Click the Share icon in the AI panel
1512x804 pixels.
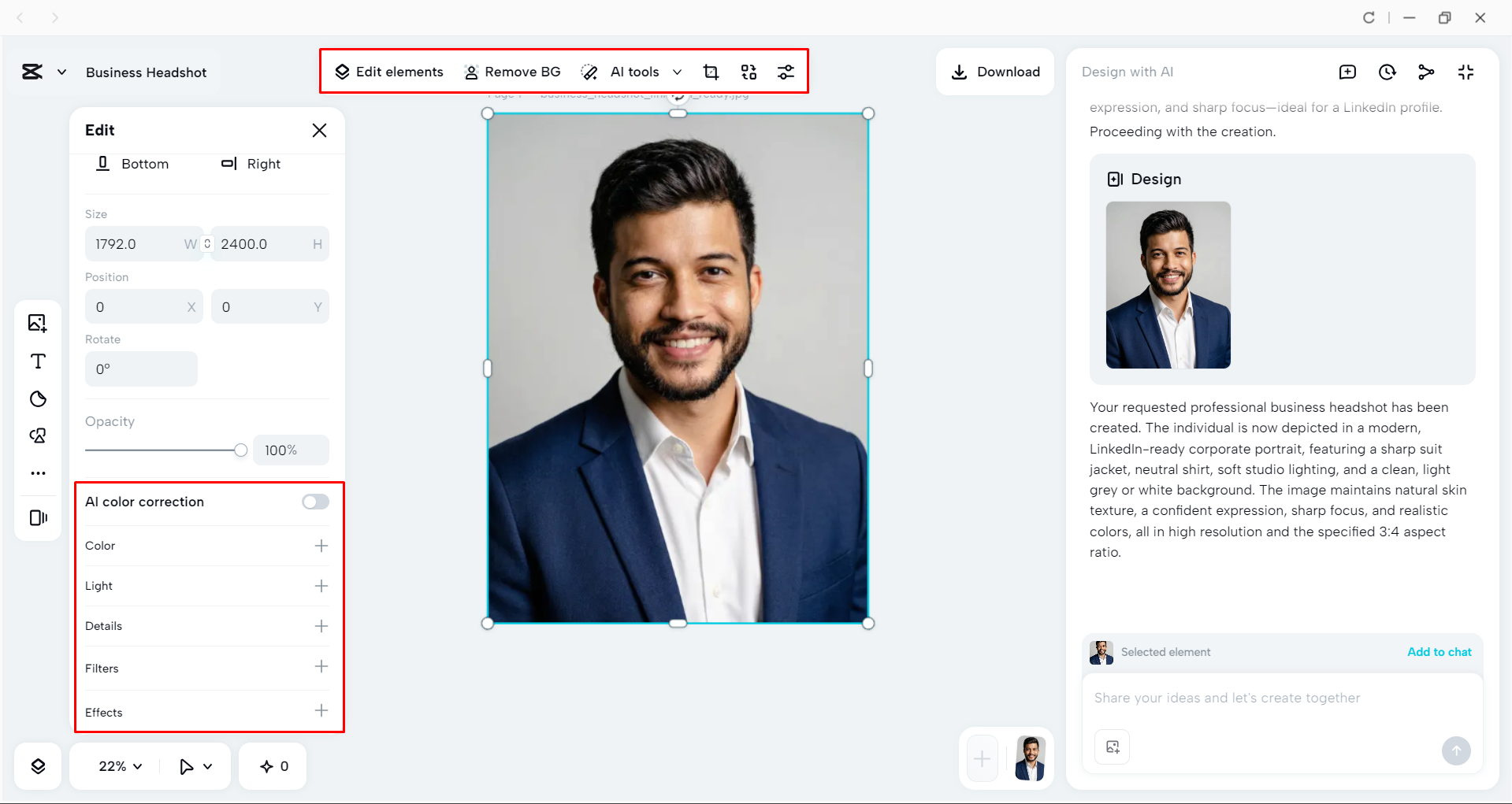click(1427, 72)
